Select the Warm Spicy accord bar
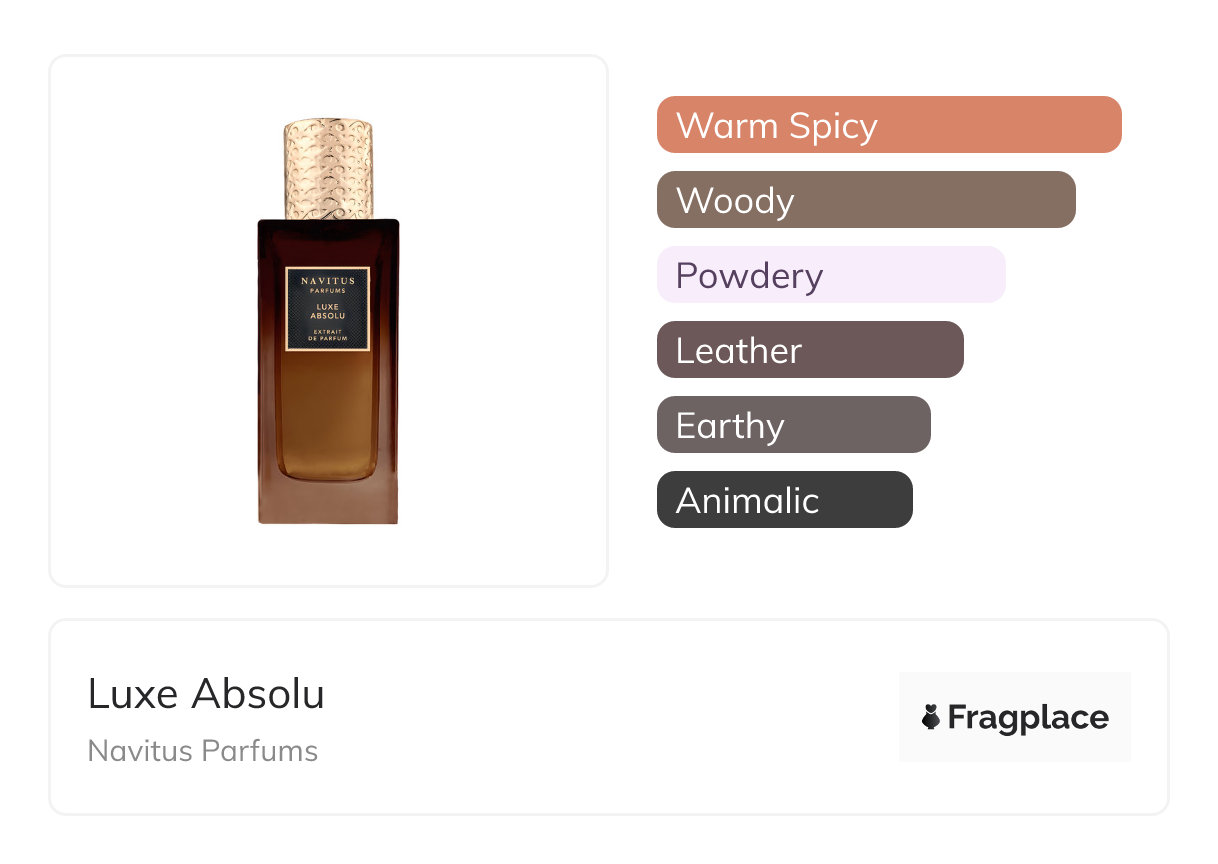The height and width of the screenshot is (864, 1218). [888, 125]
